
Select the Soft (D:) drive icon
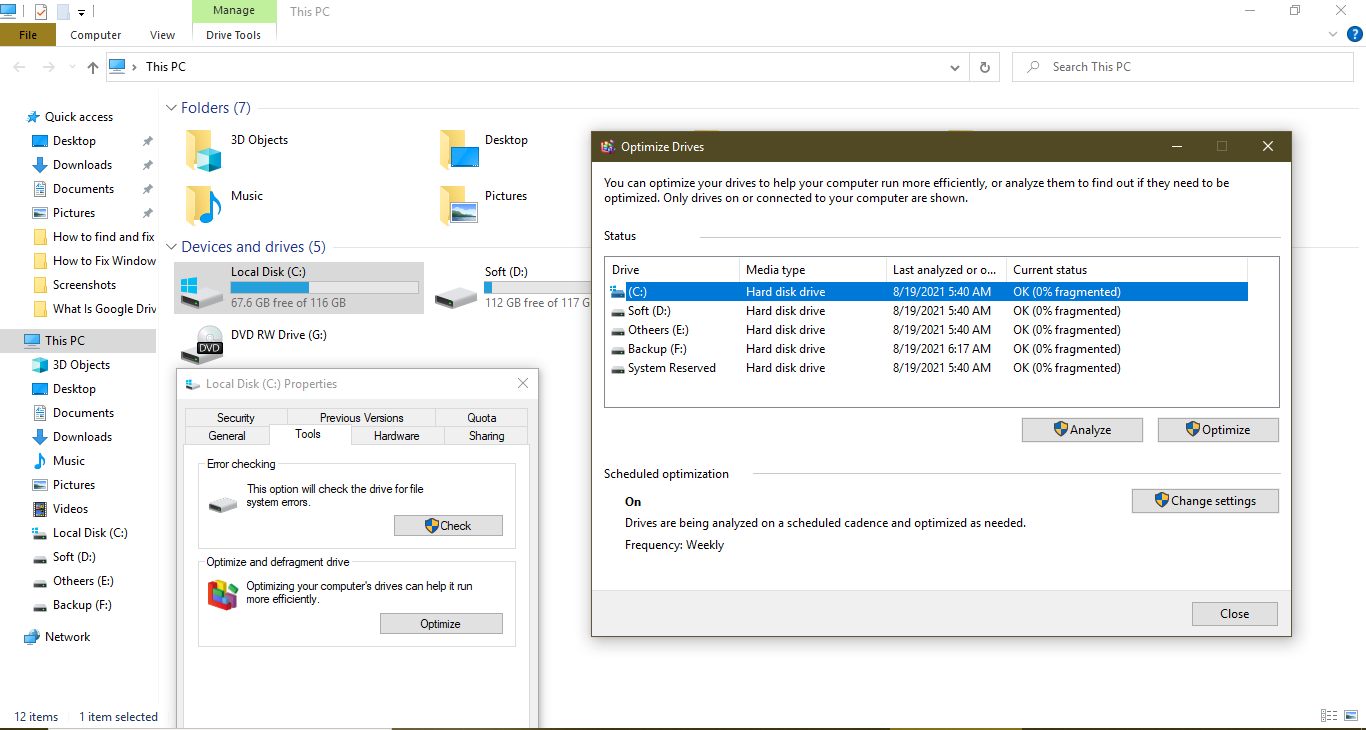coord(457,296)
